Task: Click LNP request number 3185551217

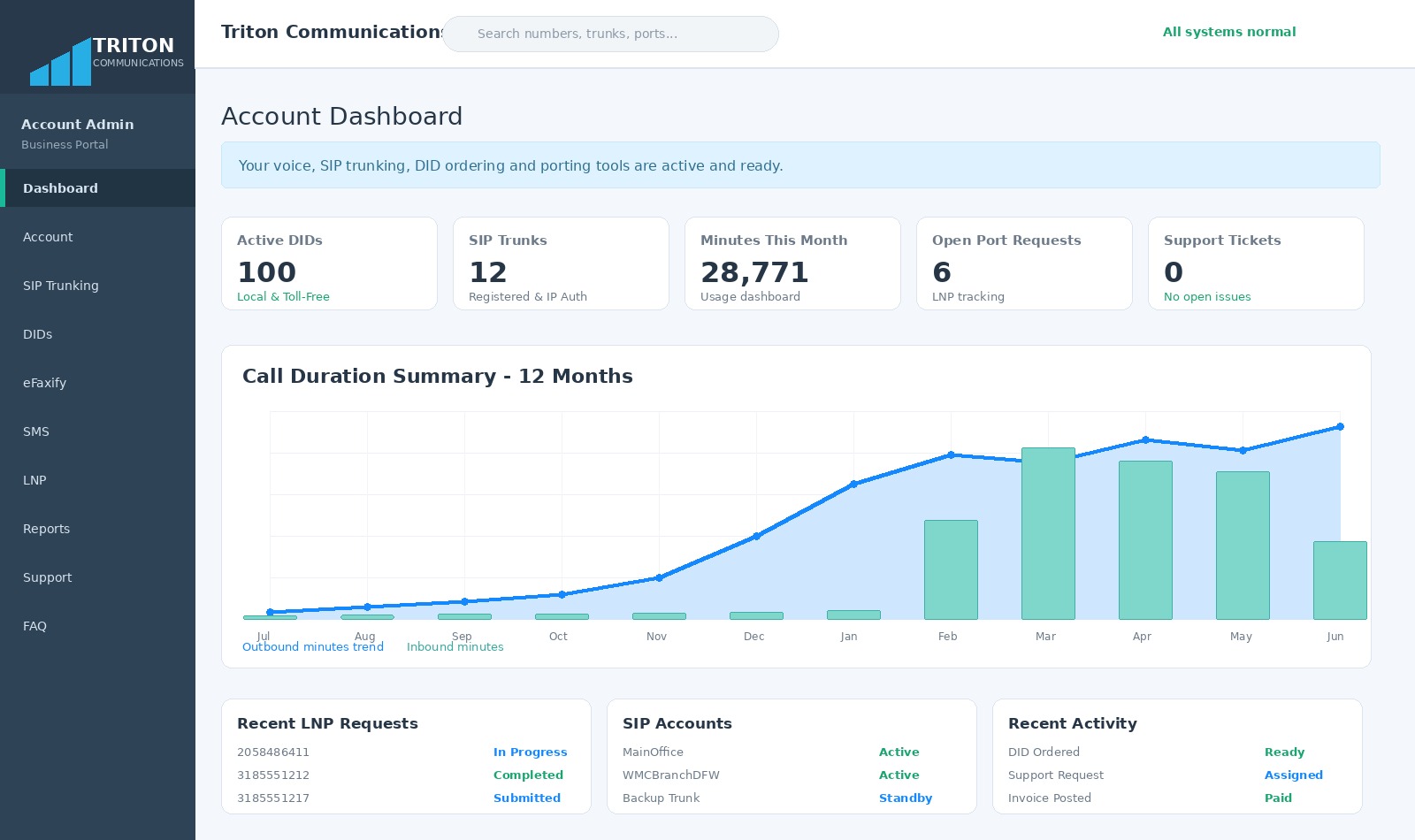Action: (273, 798)
